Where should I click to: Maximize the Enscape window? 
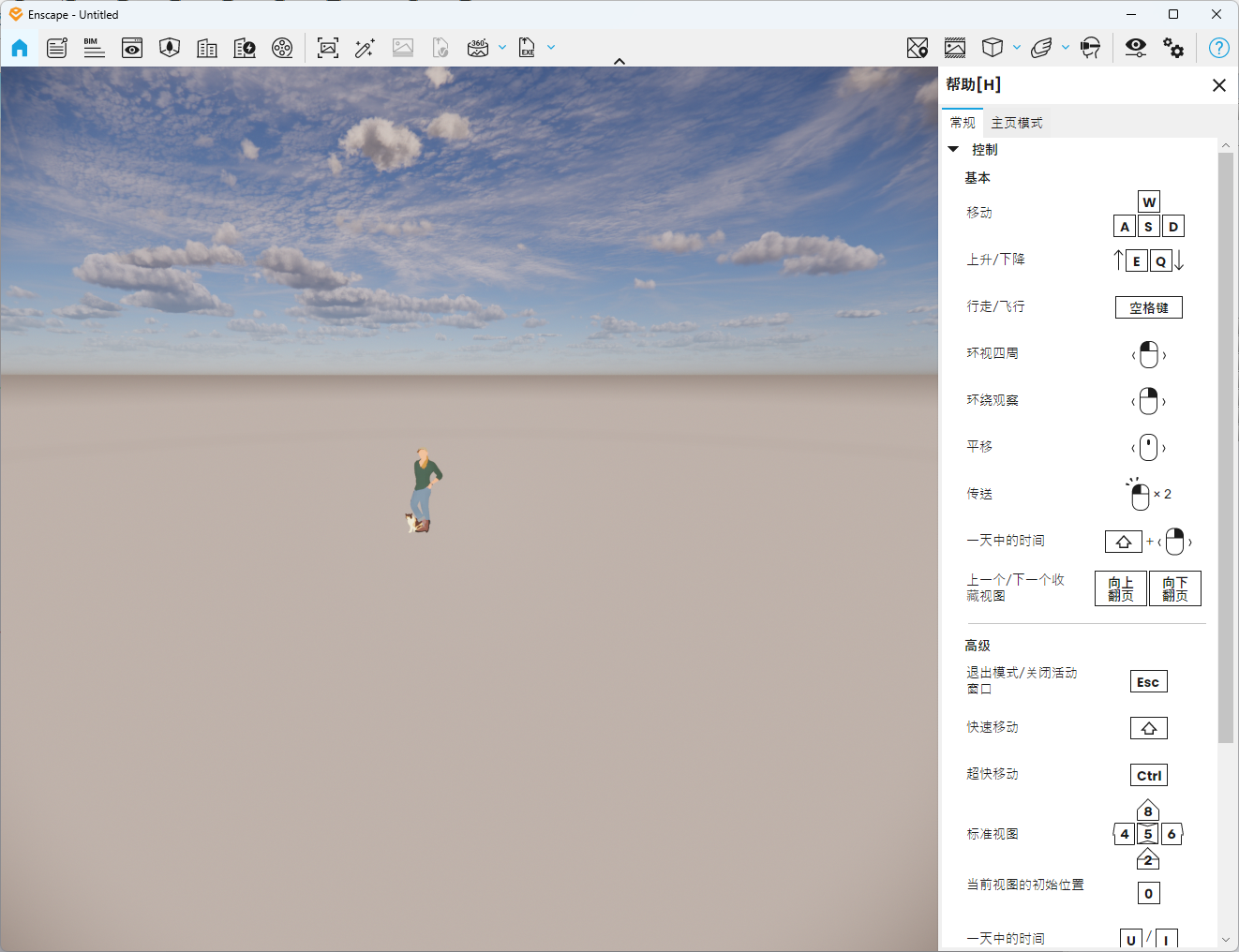click(x=1173, y=14)
